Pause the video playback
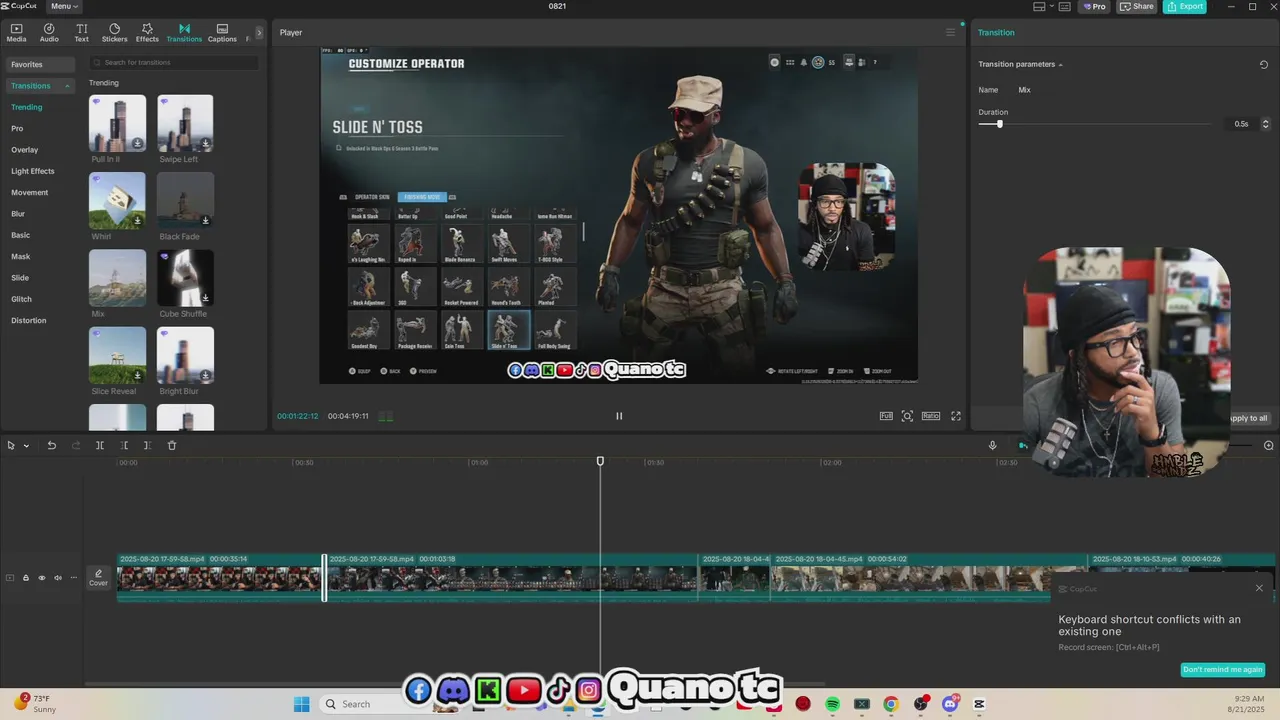Viewport: 1280px width, 720px height. pyautogui.click(x=618, y=416)
